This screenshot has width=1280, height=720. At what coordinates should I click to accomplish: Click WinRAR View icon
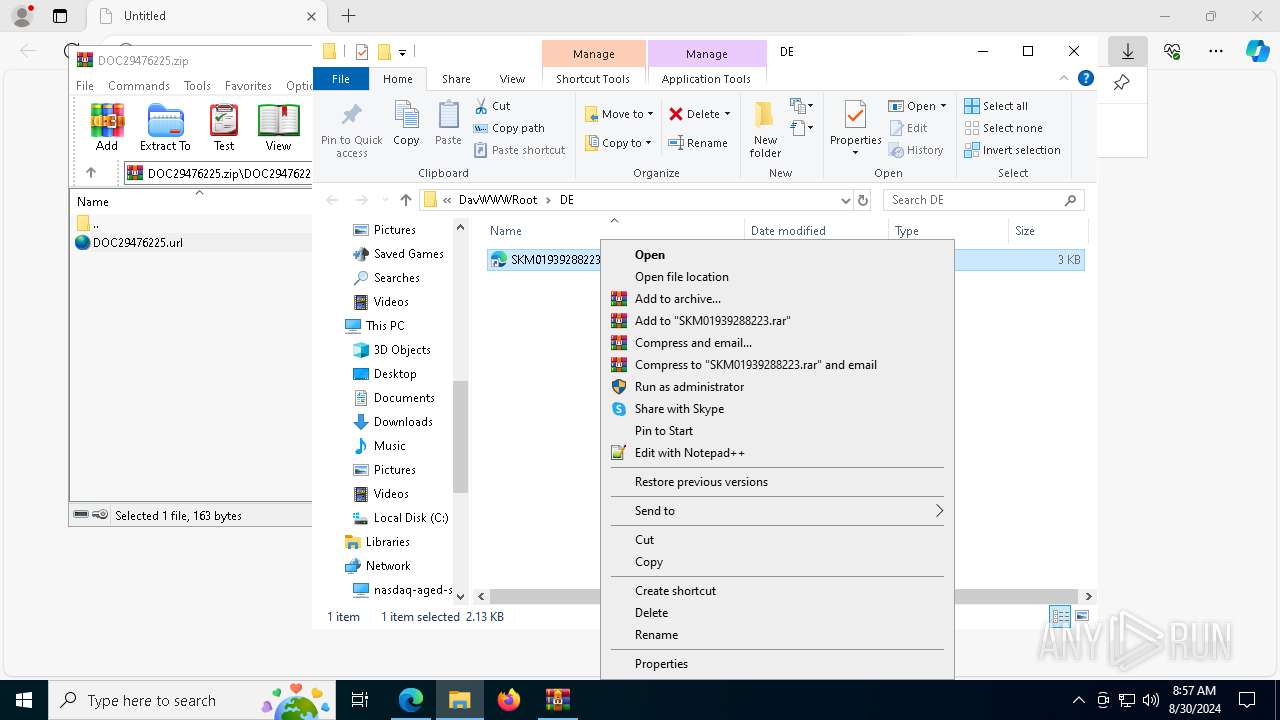pyautogui.click(x=278, y=127)
